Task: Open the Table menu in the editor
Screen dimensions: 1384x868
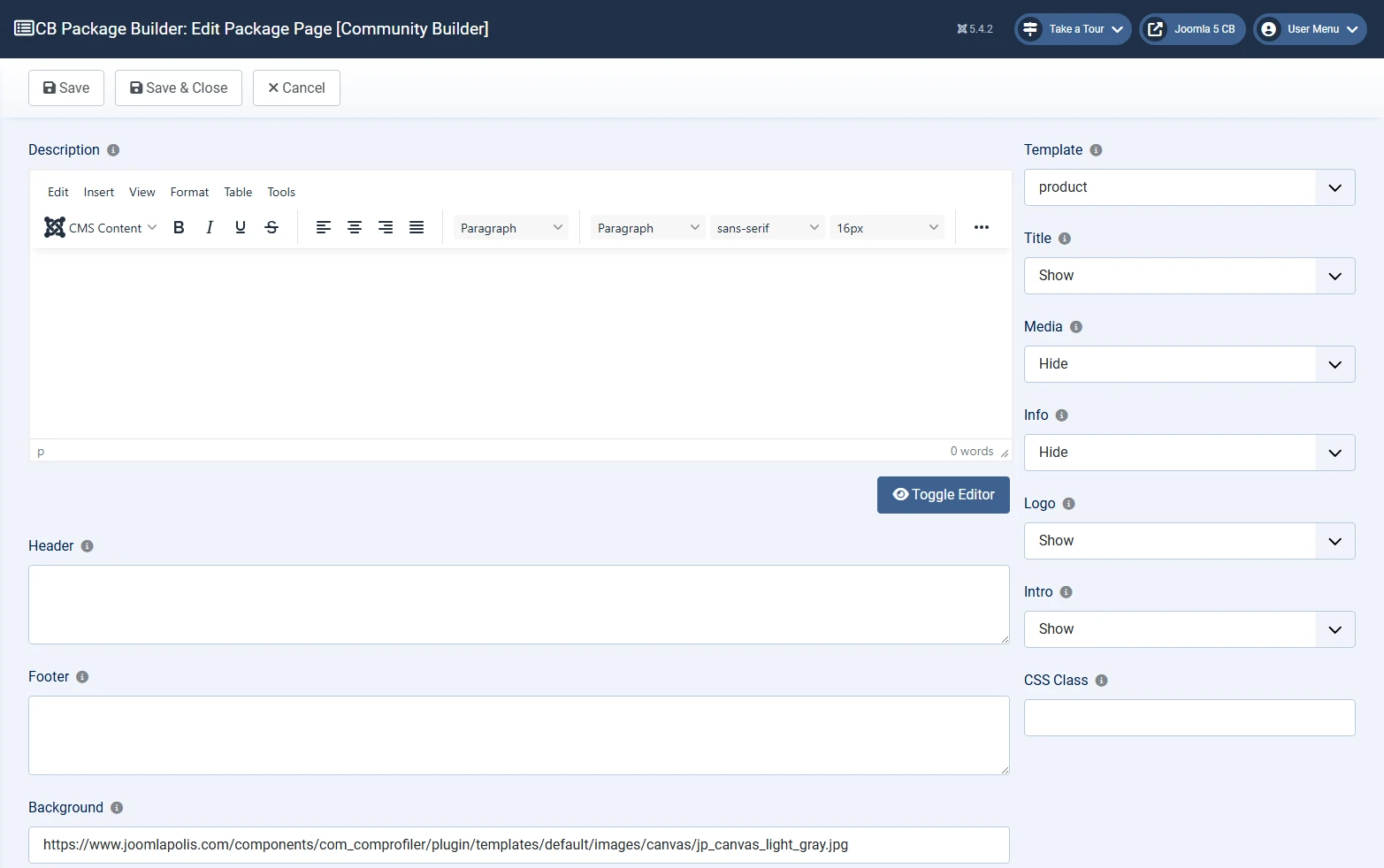Action: pyautogui.click(x=237, y=192)
